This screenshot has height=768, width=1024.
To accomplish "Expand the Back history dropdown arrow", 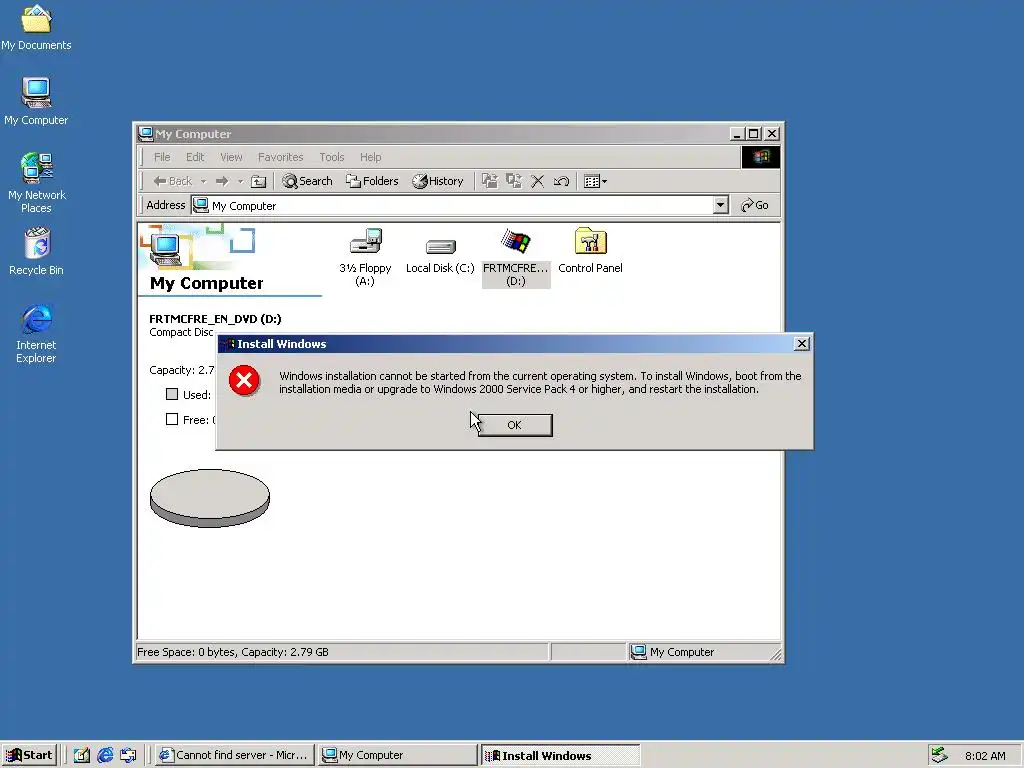I will pyautogui.click(x=203, y=181).
